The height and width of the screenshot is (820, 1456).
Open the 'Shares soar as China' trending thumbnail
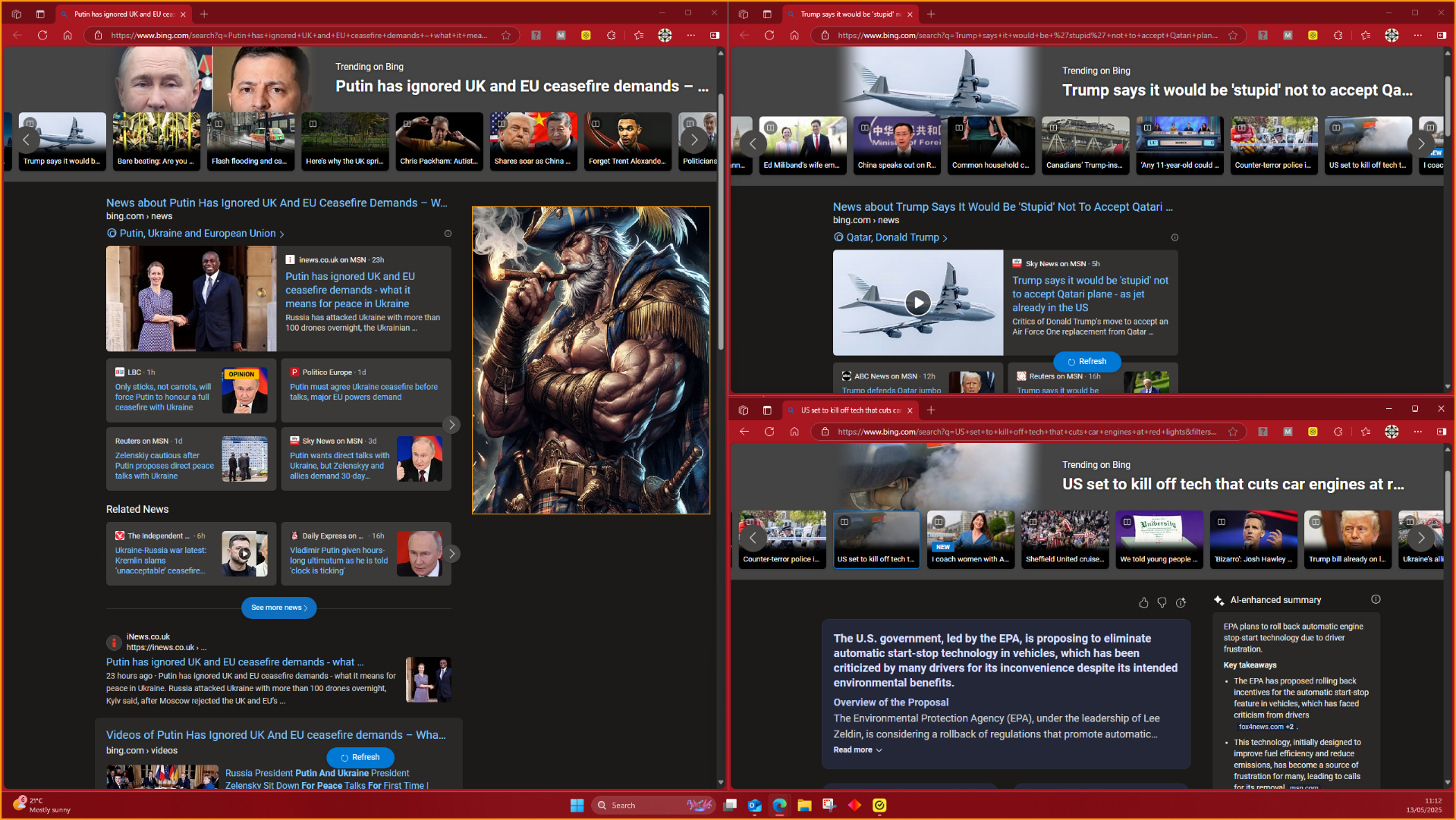coord(533,141)
